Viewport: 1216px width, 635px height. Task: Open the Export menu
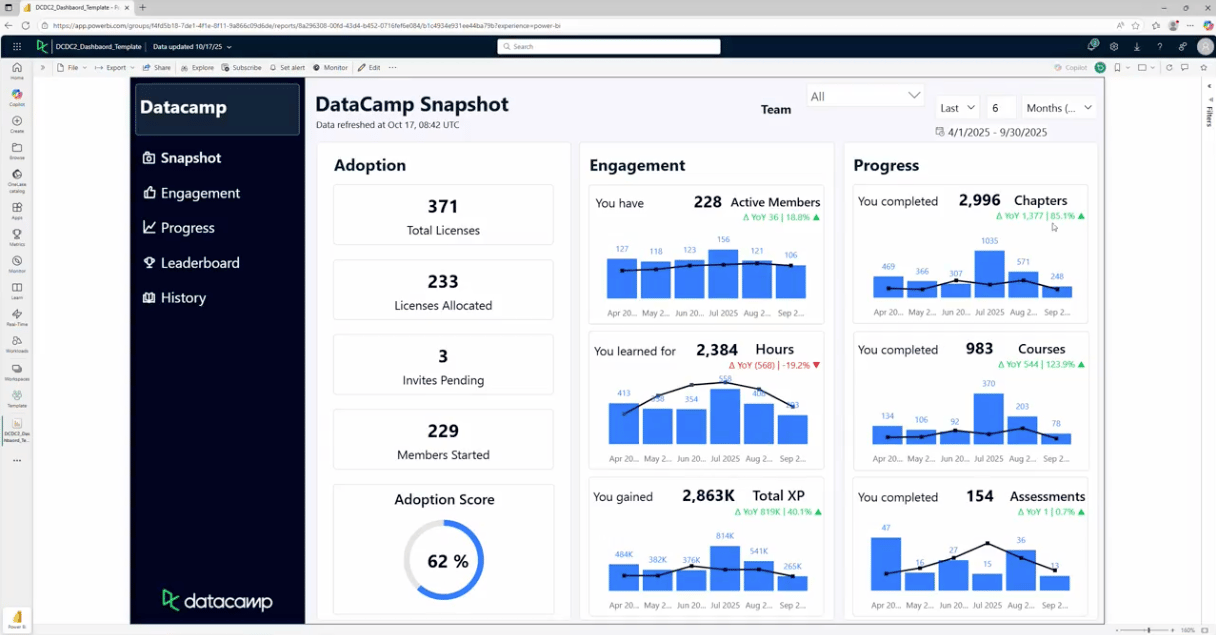point(112,68)
